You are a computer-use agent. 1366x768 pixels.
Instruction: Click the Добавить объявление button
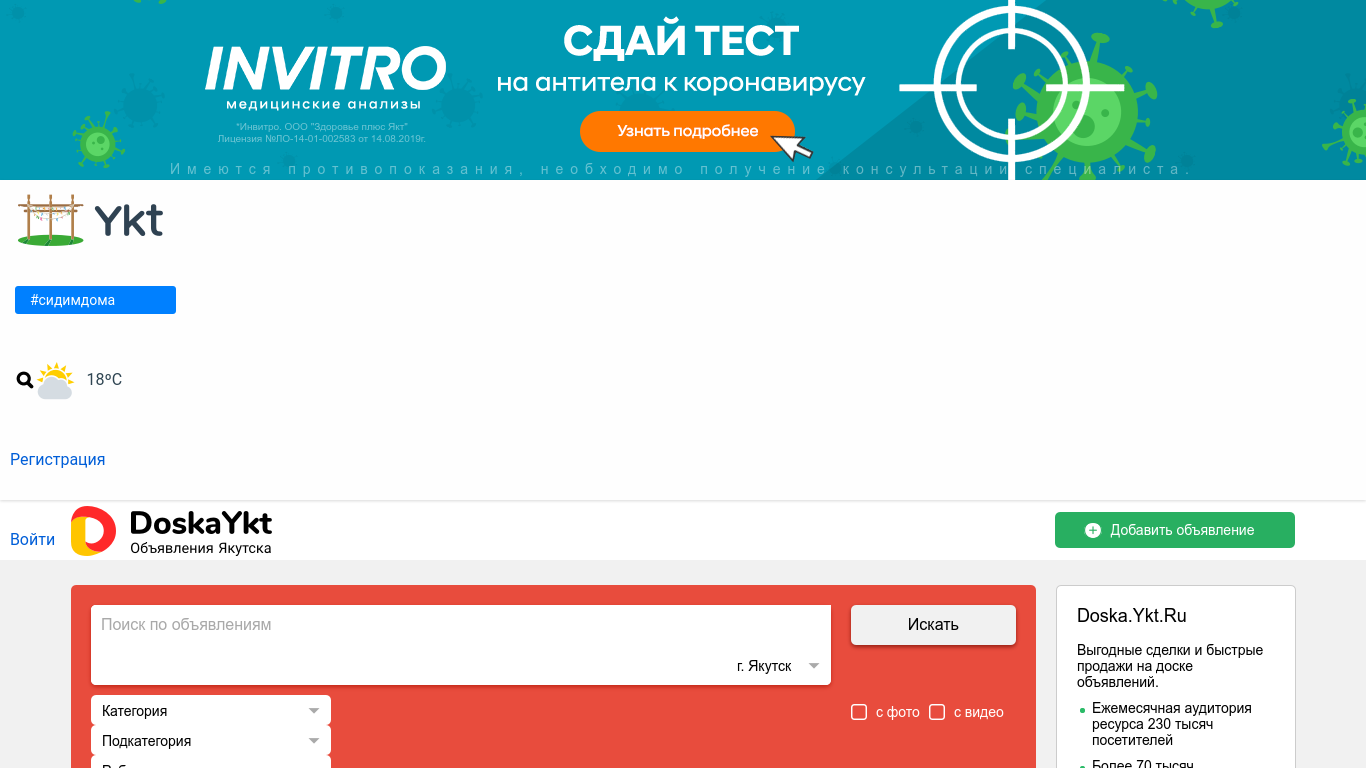(1175, 530)
